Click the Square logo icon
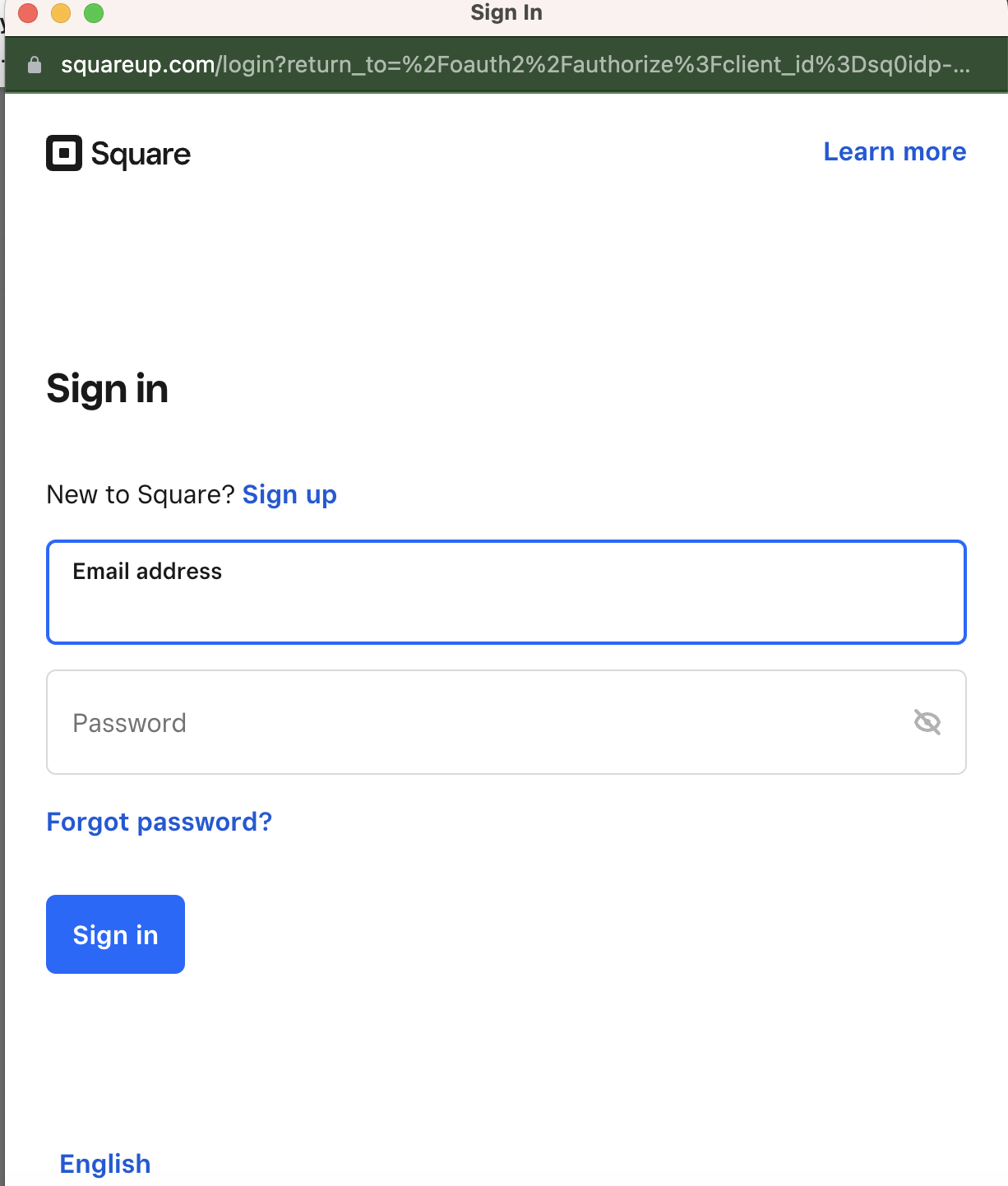Image resolution: width=1008 pixels, height=1186 pixels. click(x=64, y=153)
